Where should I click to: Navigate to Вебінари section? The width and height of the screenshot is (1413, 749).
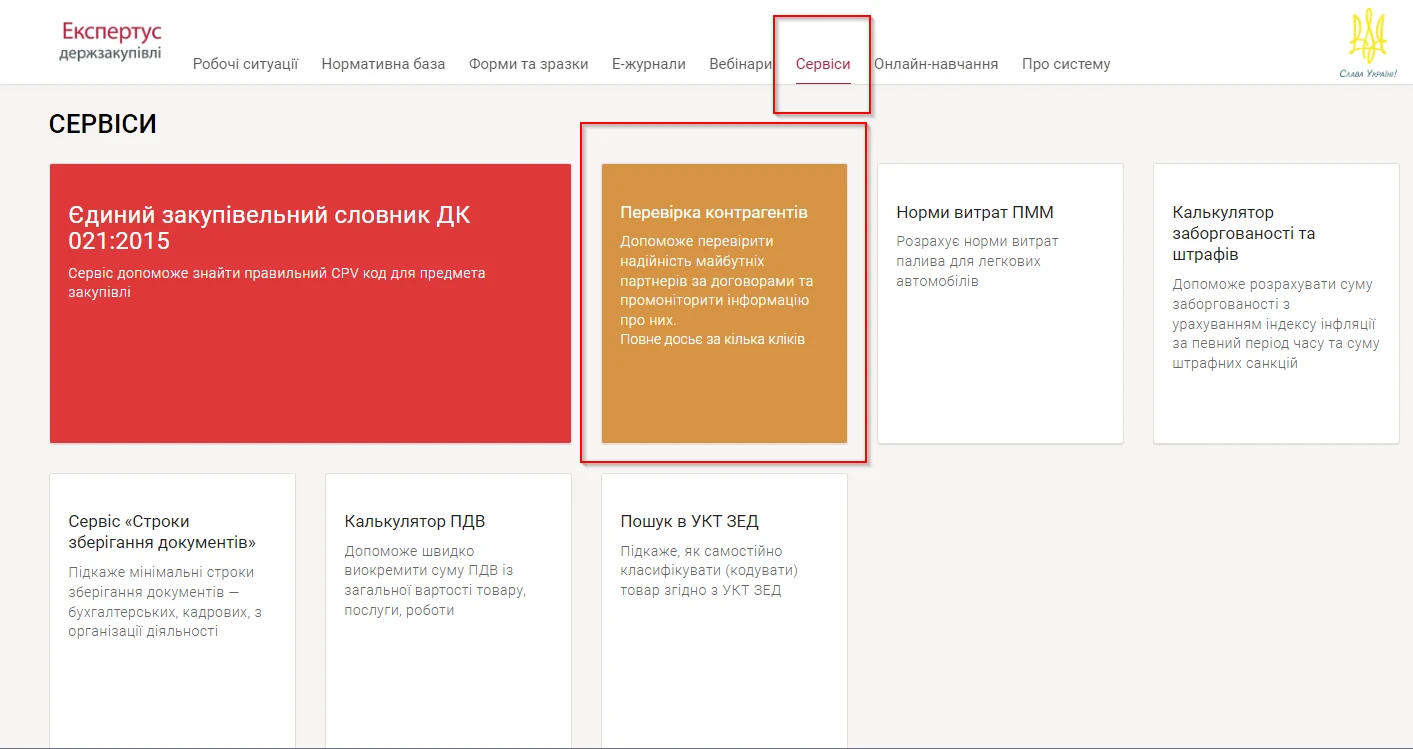[740, 64]
